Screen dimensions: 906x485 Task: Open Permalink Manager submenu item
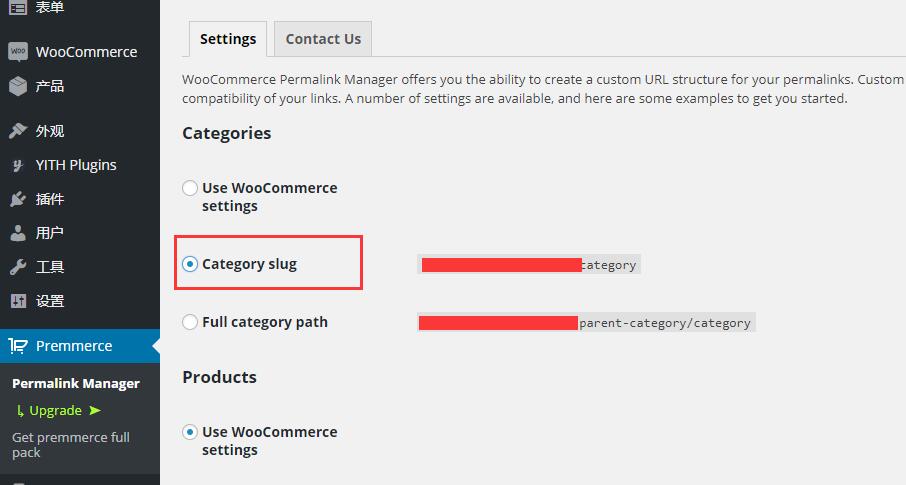click(x=76, y=383)
